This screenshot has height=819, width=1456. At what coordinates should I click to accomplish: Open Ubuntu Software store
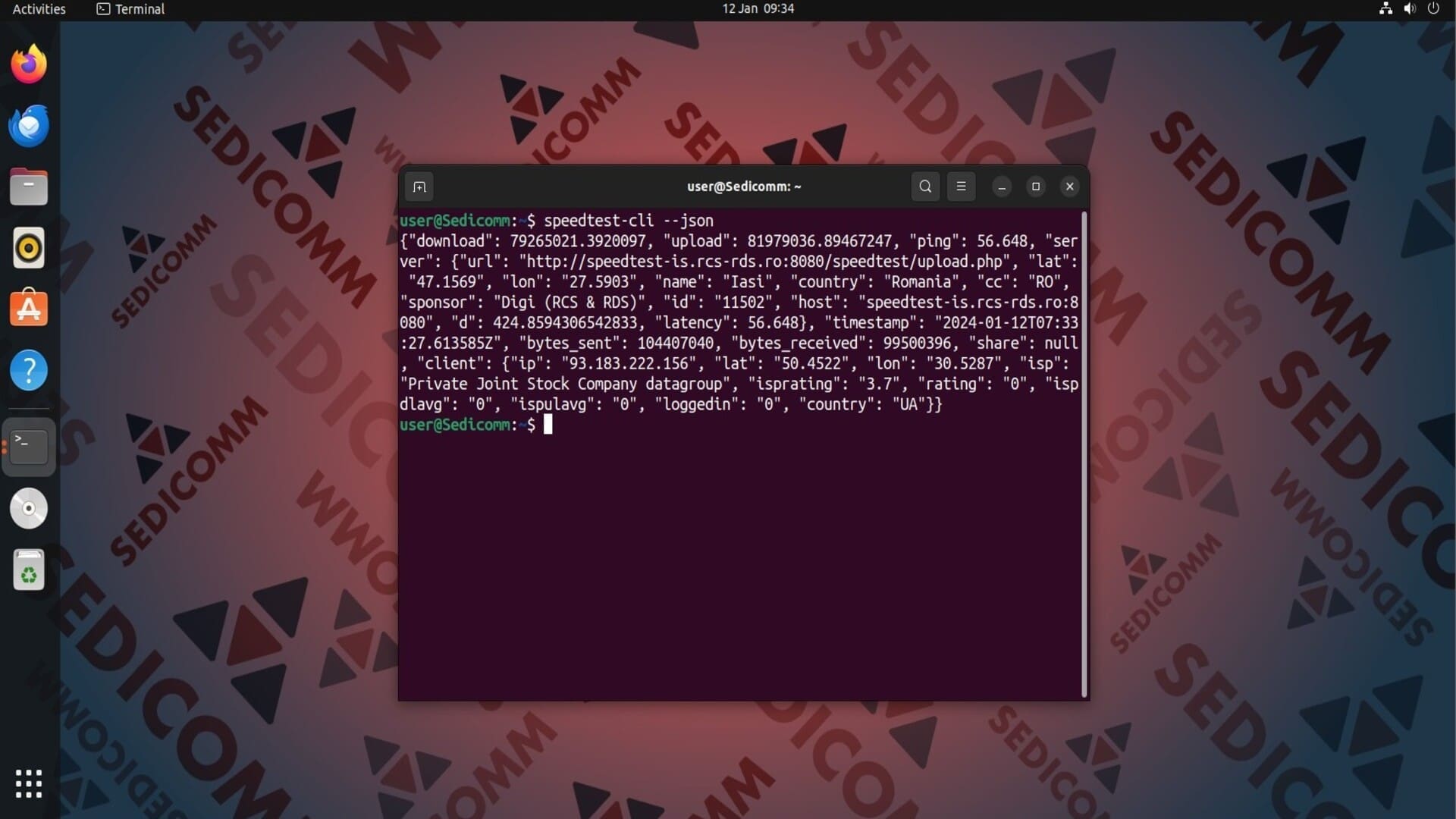[29, 309]
